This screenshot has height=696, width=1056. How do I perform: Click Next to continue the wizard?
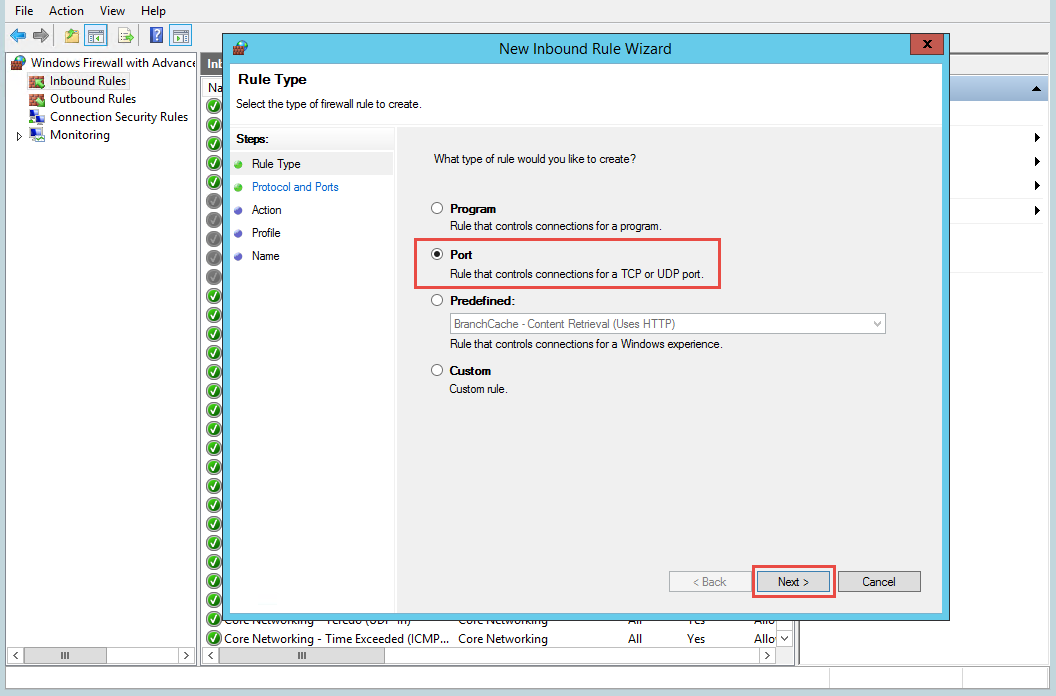pos(793,581)
